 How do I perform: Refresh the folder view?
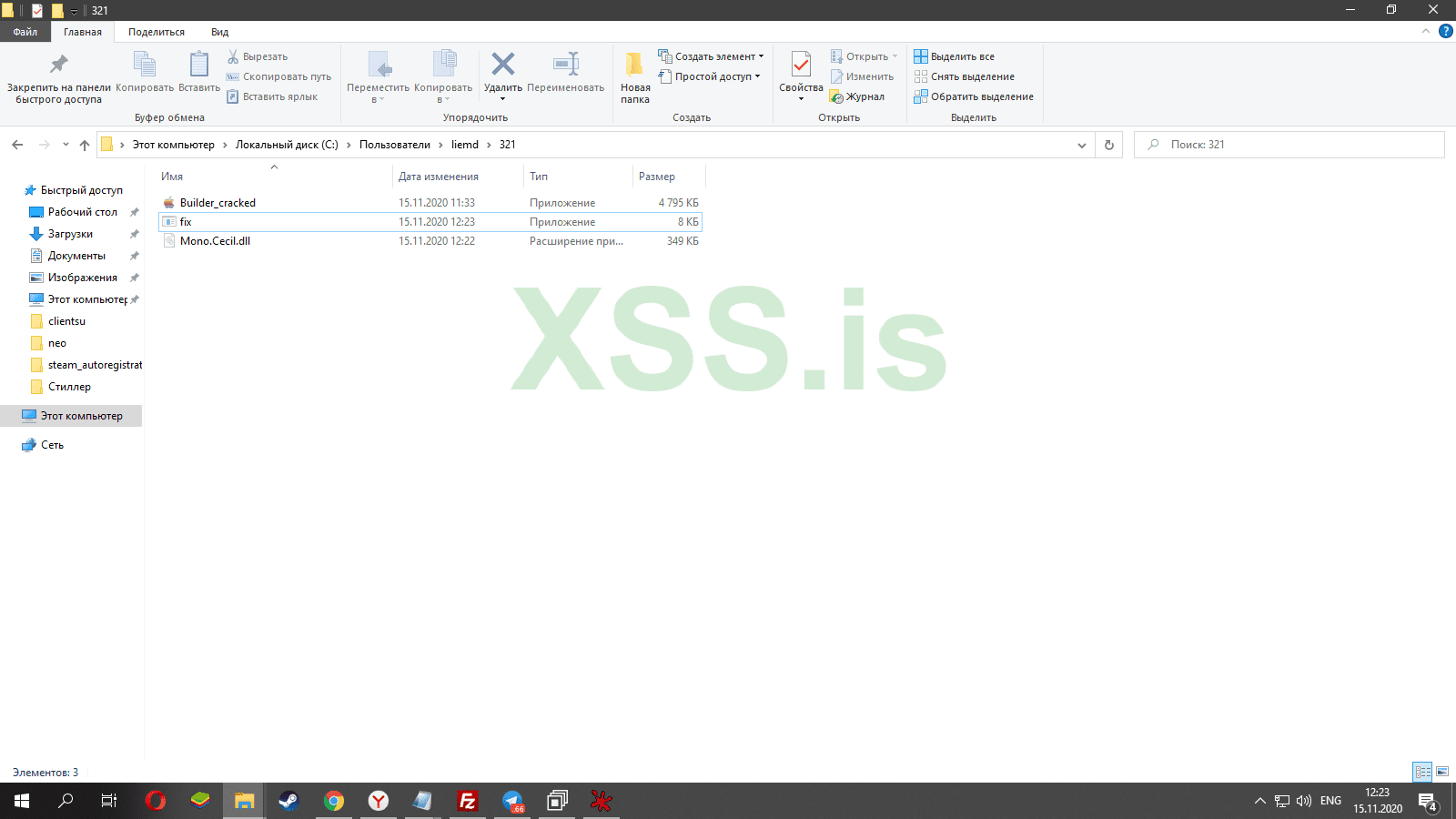pos(1109,145)
